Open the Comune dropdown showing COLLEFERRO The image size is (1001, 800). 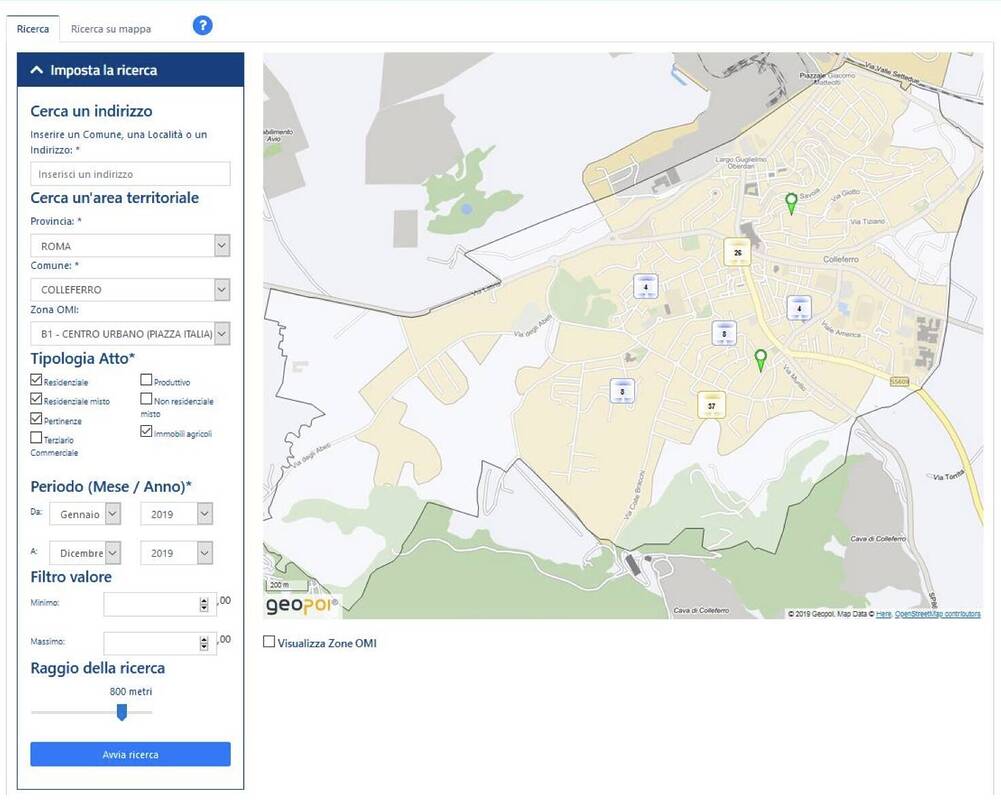tap(130, 290)
